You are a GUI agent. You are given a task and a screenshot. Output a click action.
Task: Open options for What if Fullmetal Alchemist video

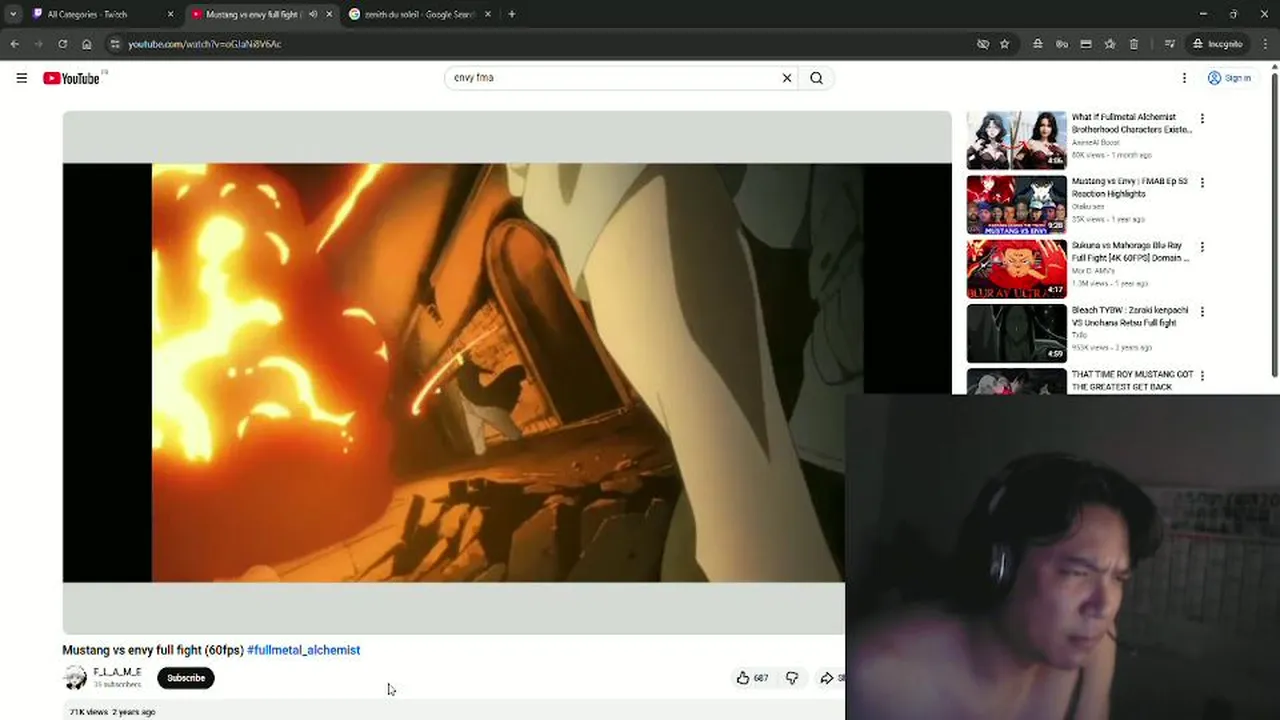[1202, 118]
